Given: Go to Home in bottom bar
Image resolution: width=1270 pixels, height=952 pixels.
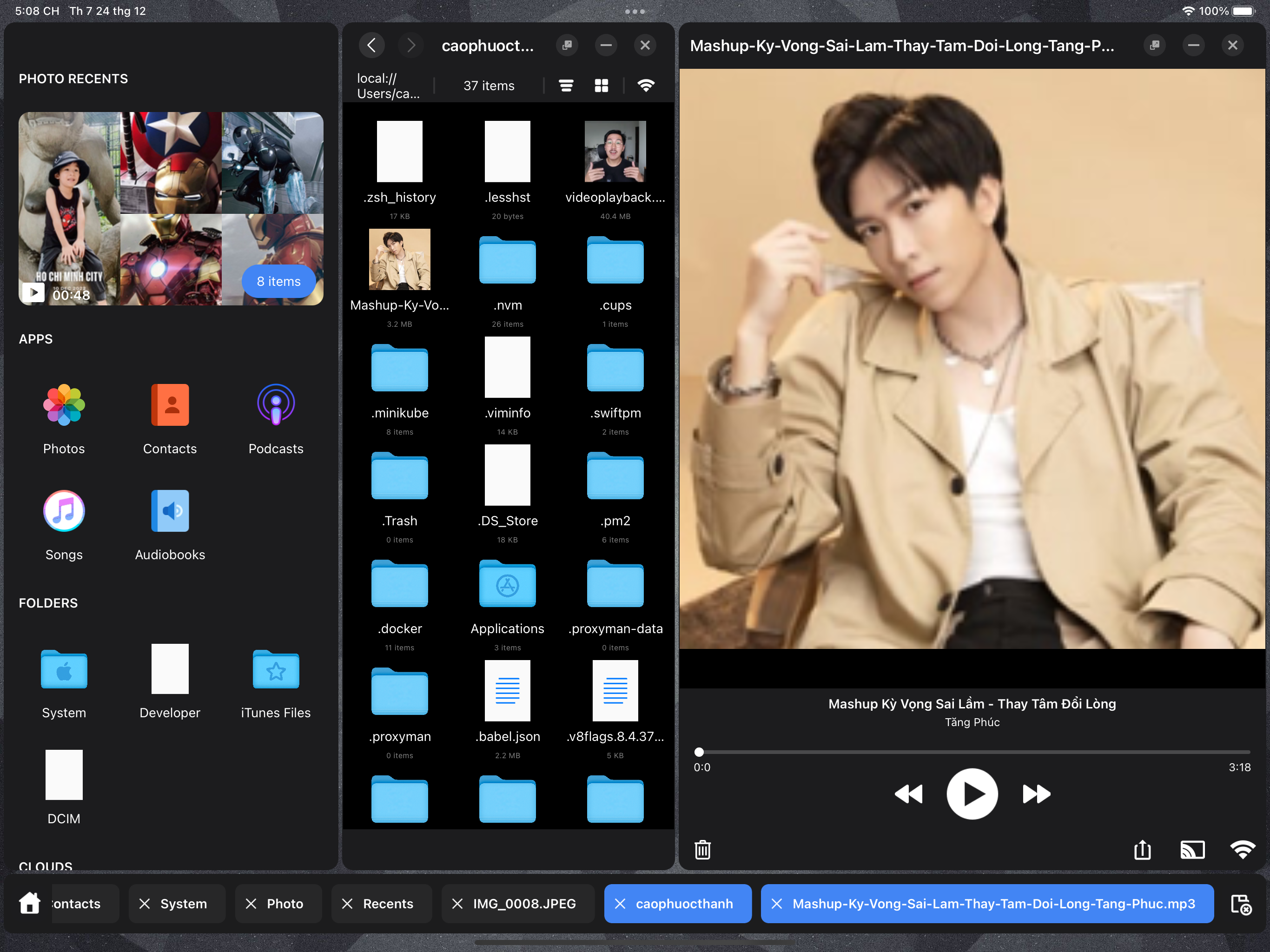Looking at the screenshot, I should (30, 903).
